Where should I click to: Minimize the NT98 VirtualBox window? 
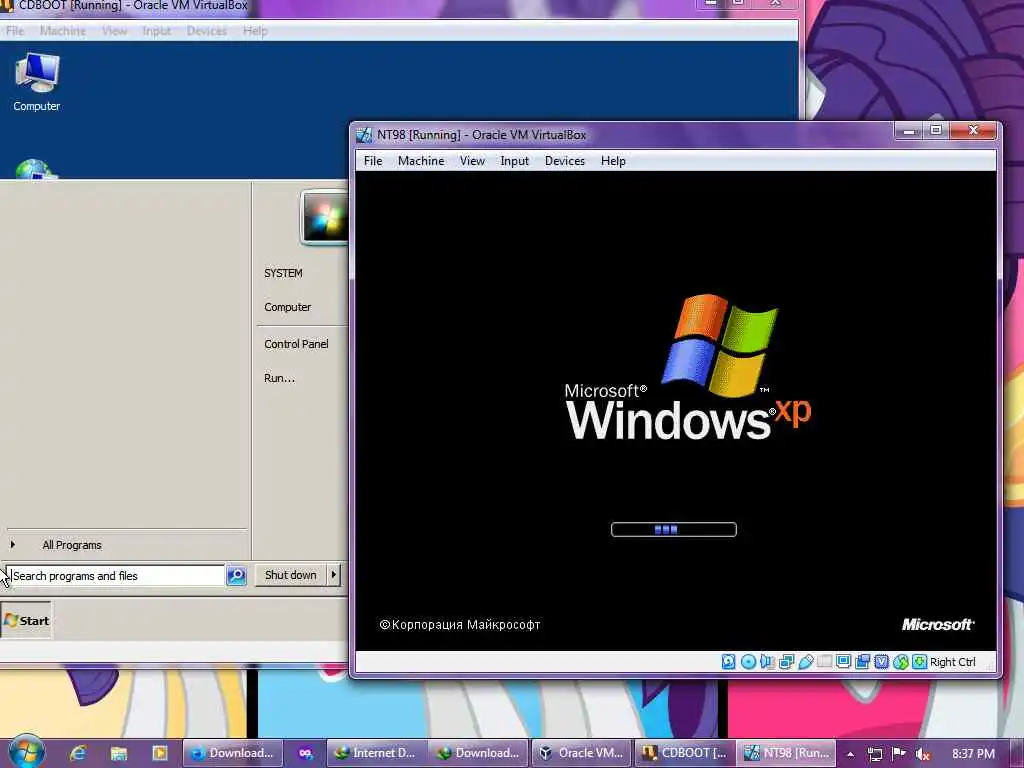(908, 131)
